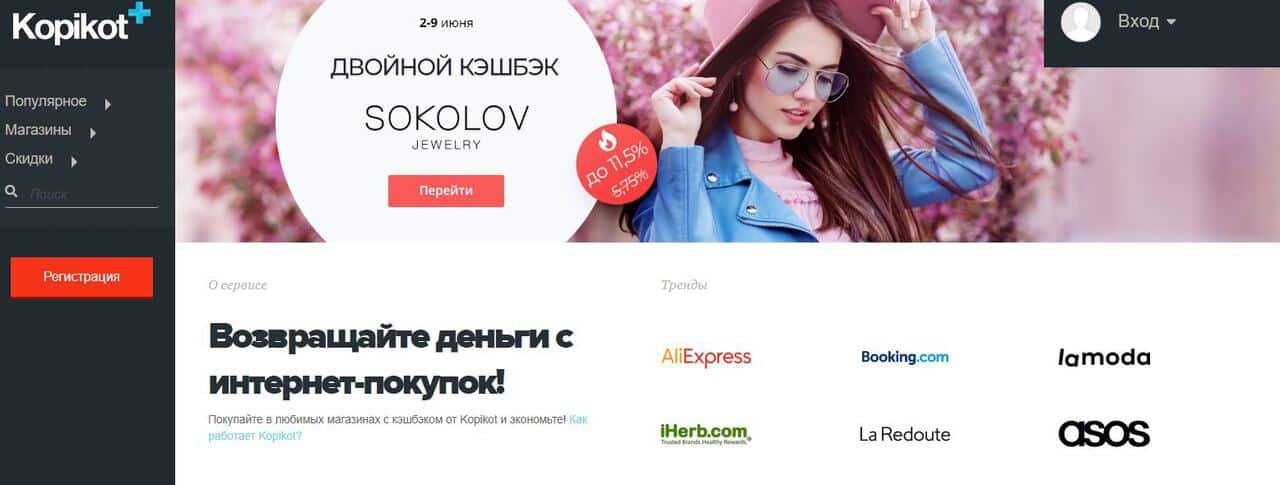The height and width of the screenshot is (485, 1280).
Task: Open the La Redoute store logo
Action: tap(905, 434)
